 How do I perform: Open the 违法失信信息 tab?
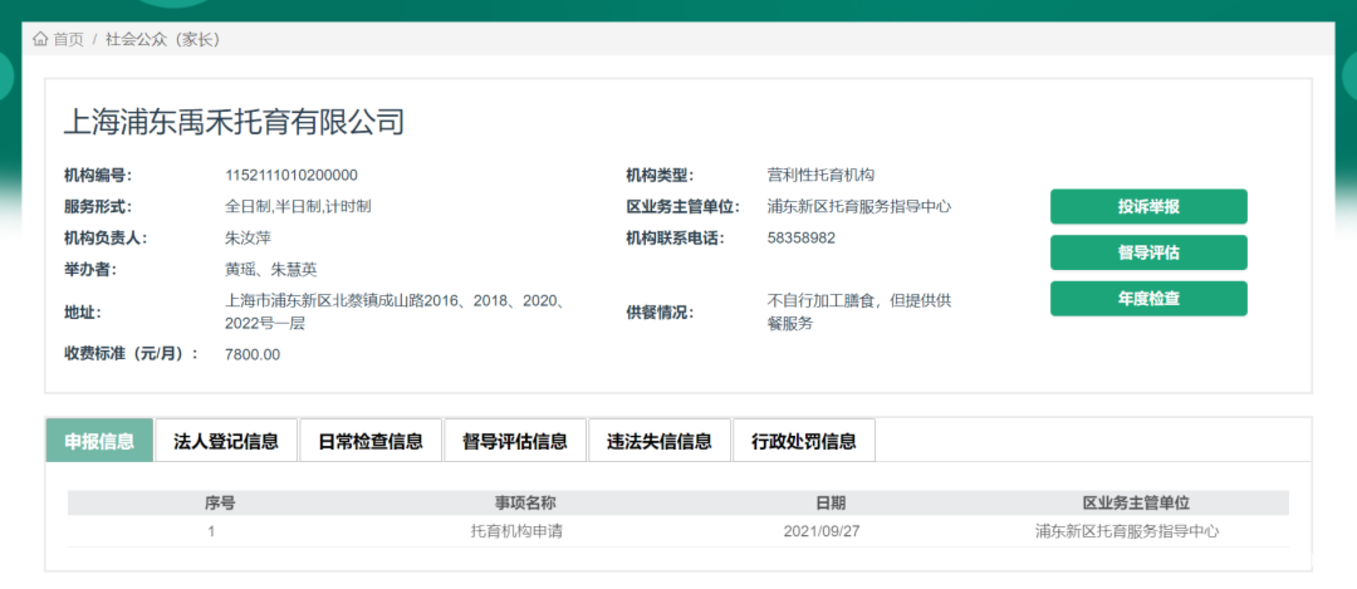659,441
